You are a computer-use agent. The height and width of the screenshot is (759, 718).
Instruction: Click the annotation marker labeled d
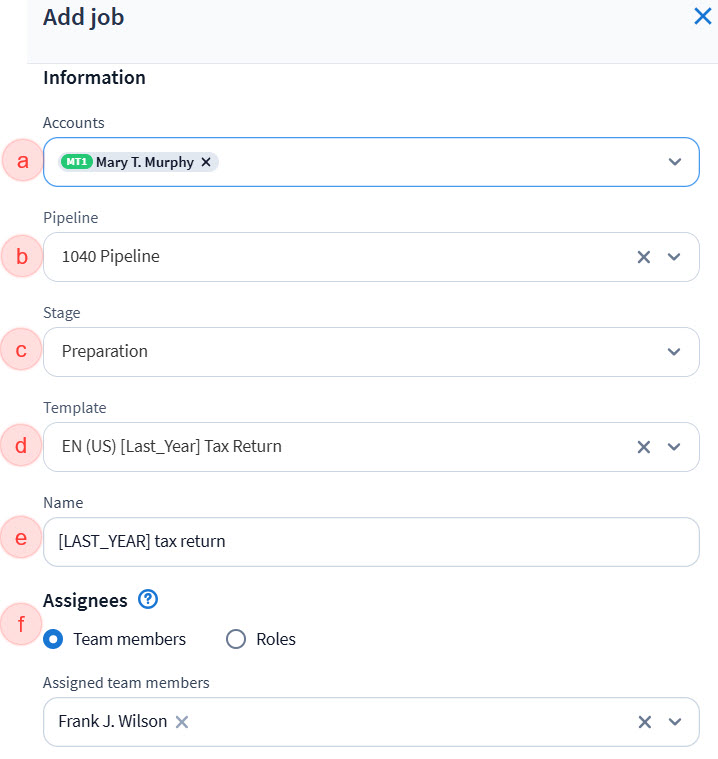coord(22,446)
